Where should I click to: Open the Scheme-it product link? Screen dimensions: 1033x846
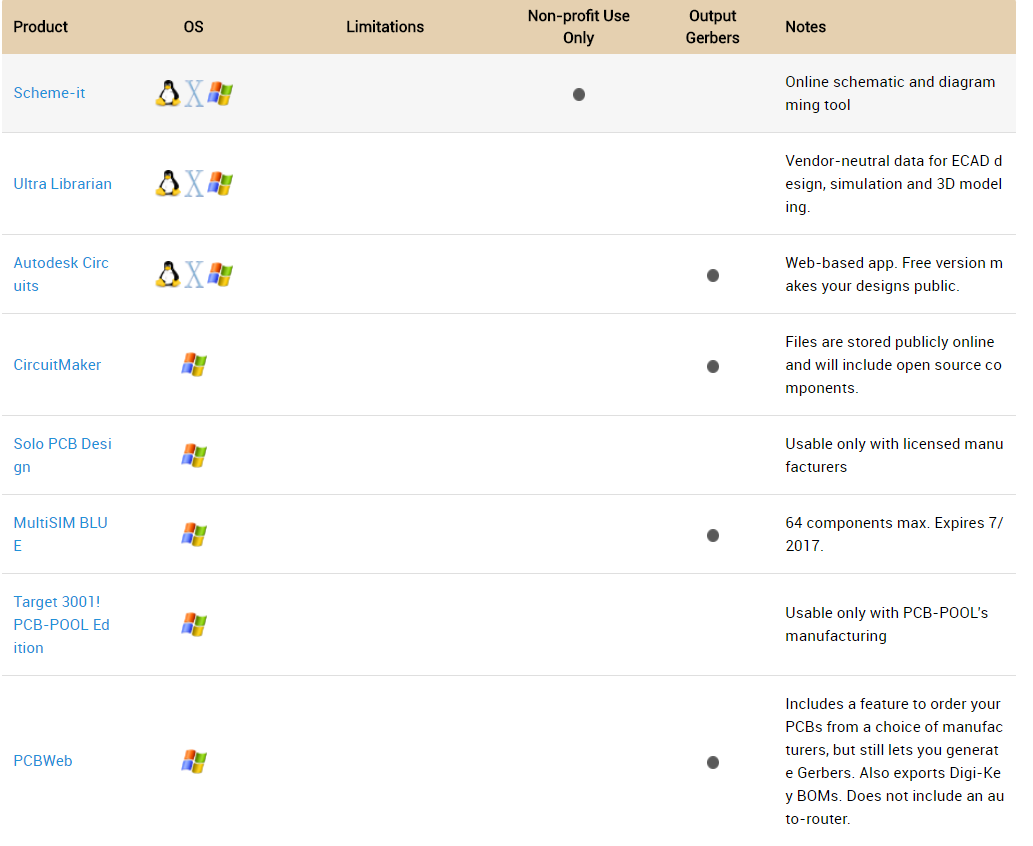tap(49, 93)
